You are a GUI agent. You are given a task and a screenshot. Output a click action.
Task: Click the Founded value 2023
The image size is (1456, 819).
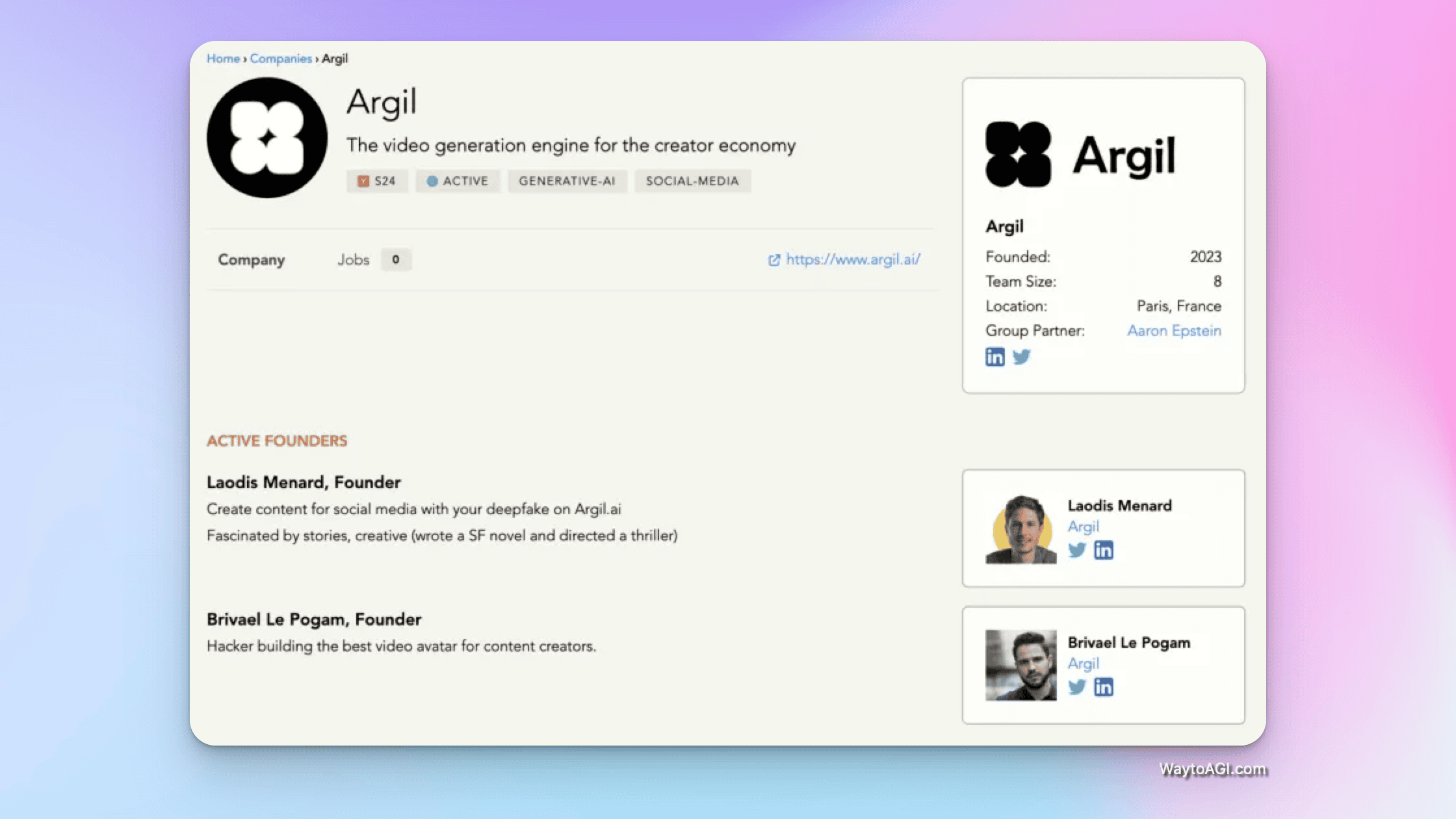tap(1206, 257)
